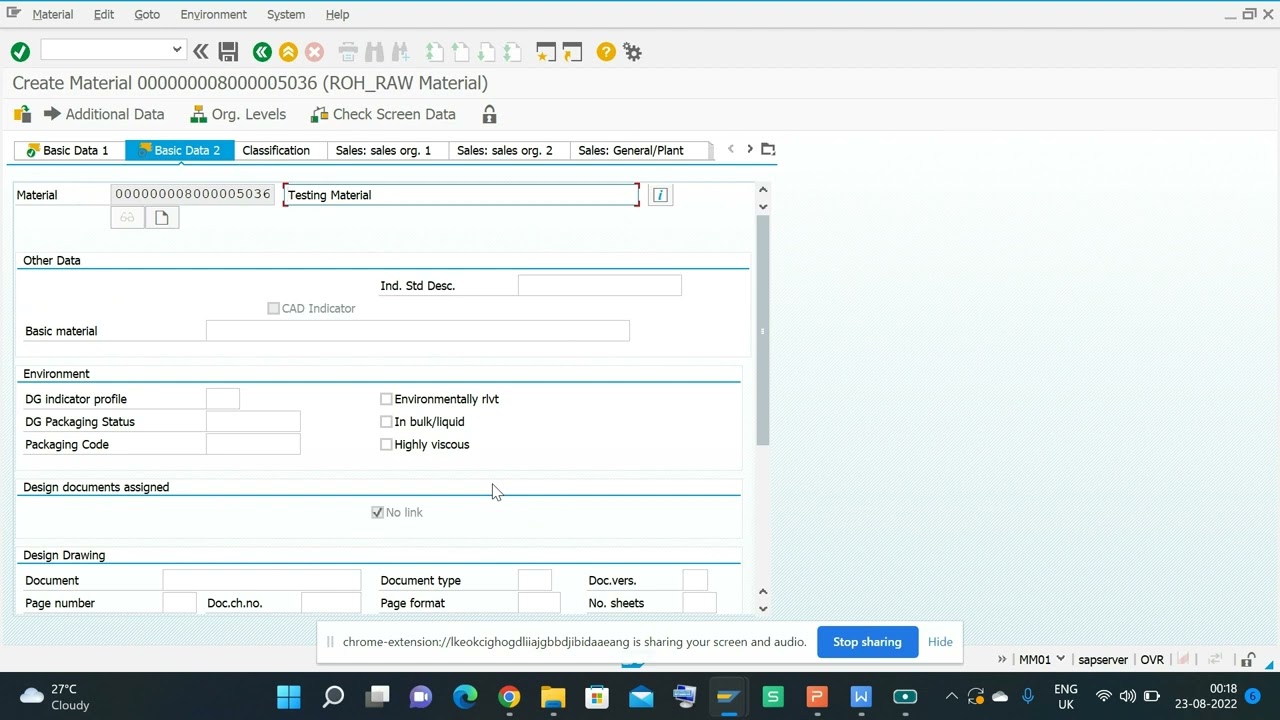
Task: Hide the screen sharing notification
Action: click(x=940, y=642)
